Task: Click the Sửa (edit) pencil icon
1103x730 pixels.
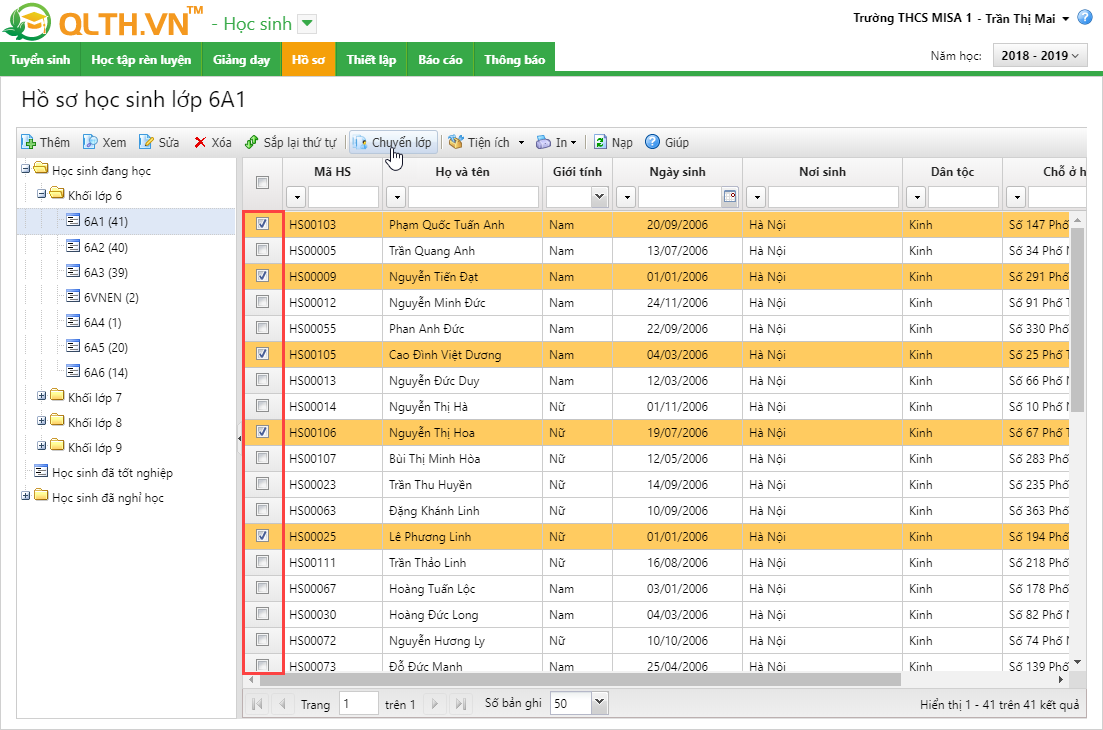Action: [146, 142]
